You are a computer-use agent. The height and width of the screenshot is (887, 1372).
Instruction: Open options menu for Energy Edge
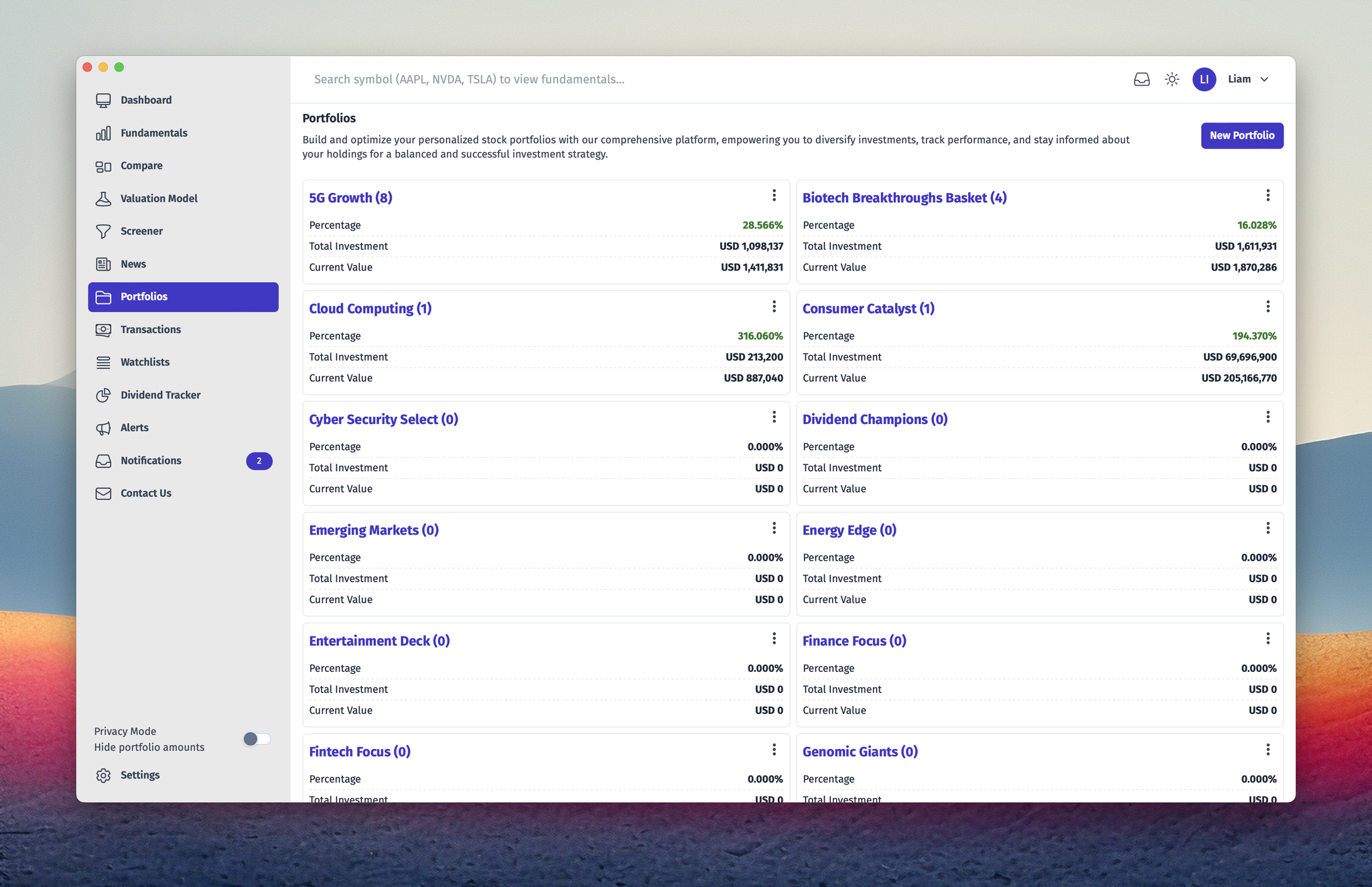point(1267,529)
